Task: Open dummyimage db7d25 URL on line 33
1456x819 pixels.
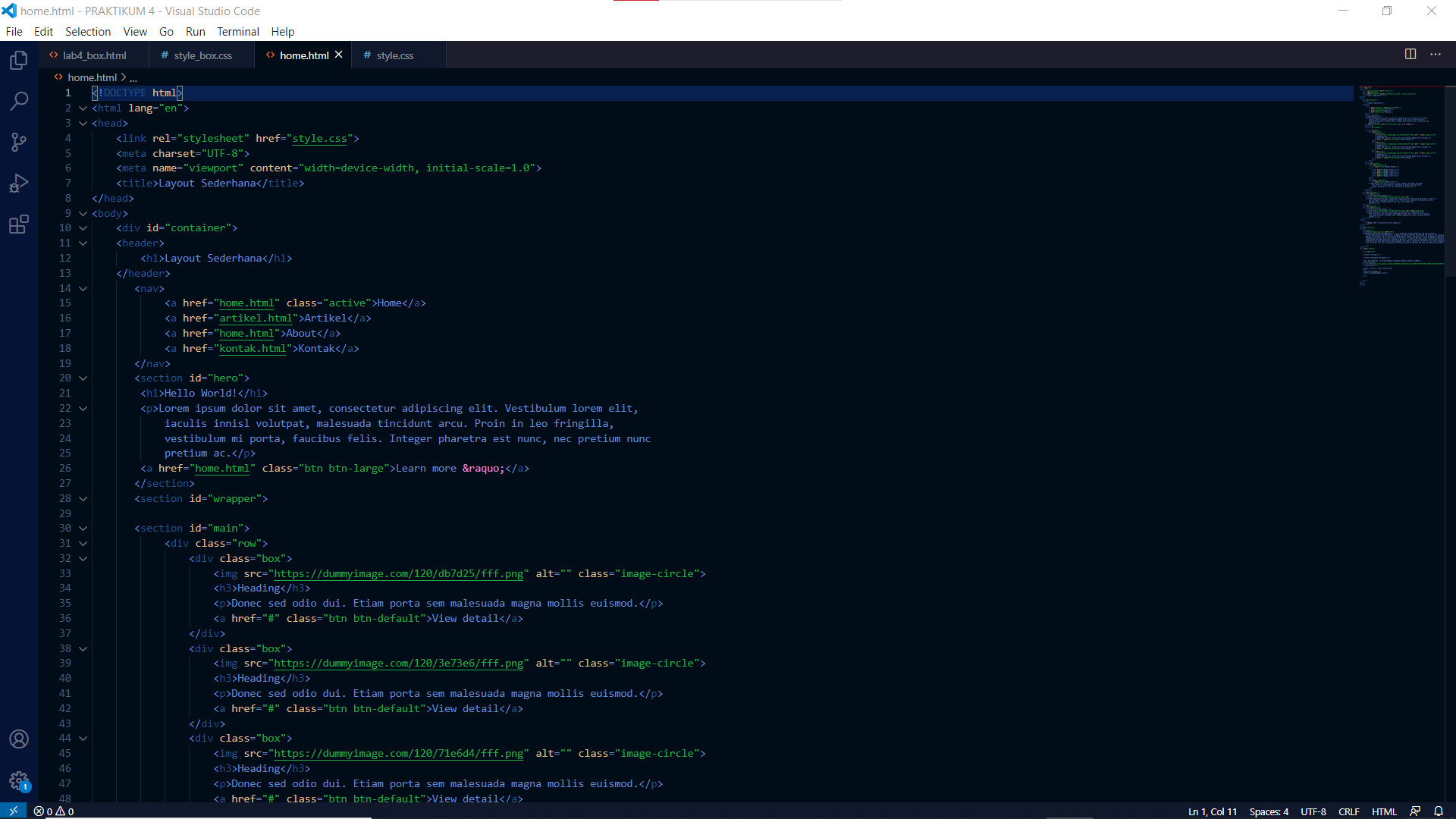Action: coord(399,574)
